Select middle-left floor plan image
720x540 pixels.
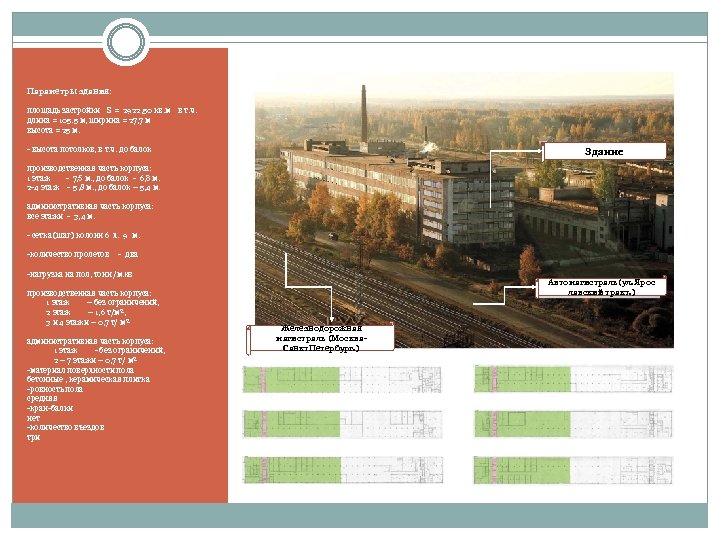point(343,424)
